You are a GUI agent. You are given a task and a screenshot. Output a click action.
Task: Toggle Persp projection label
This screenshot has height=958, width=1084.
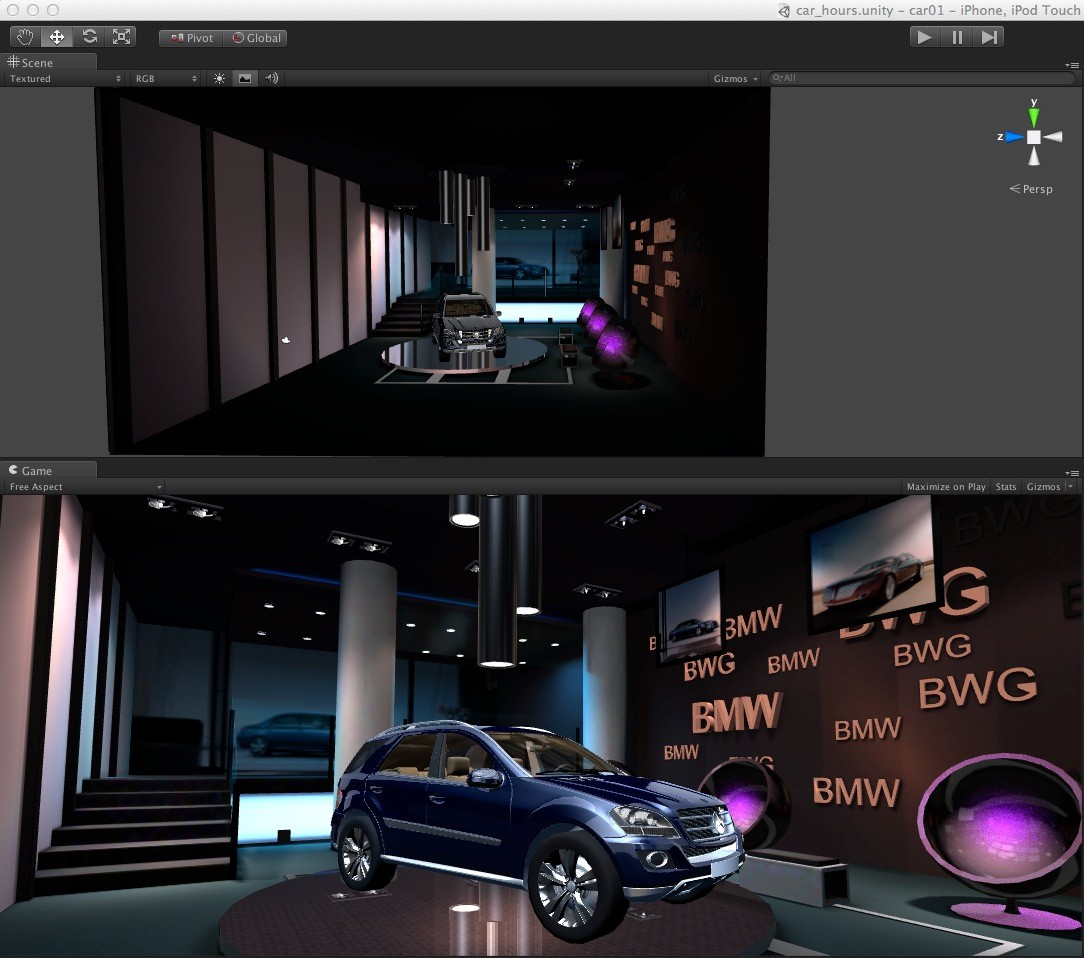1031,189
